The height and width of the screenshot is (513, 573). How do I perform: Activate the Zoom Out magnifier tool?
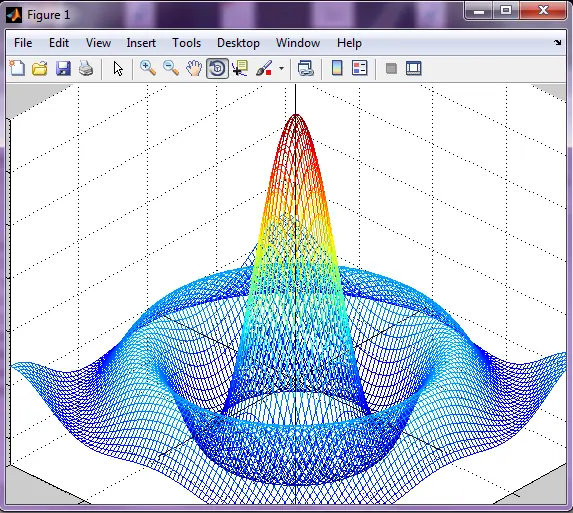pyautogui.click(x=171, y=68)
